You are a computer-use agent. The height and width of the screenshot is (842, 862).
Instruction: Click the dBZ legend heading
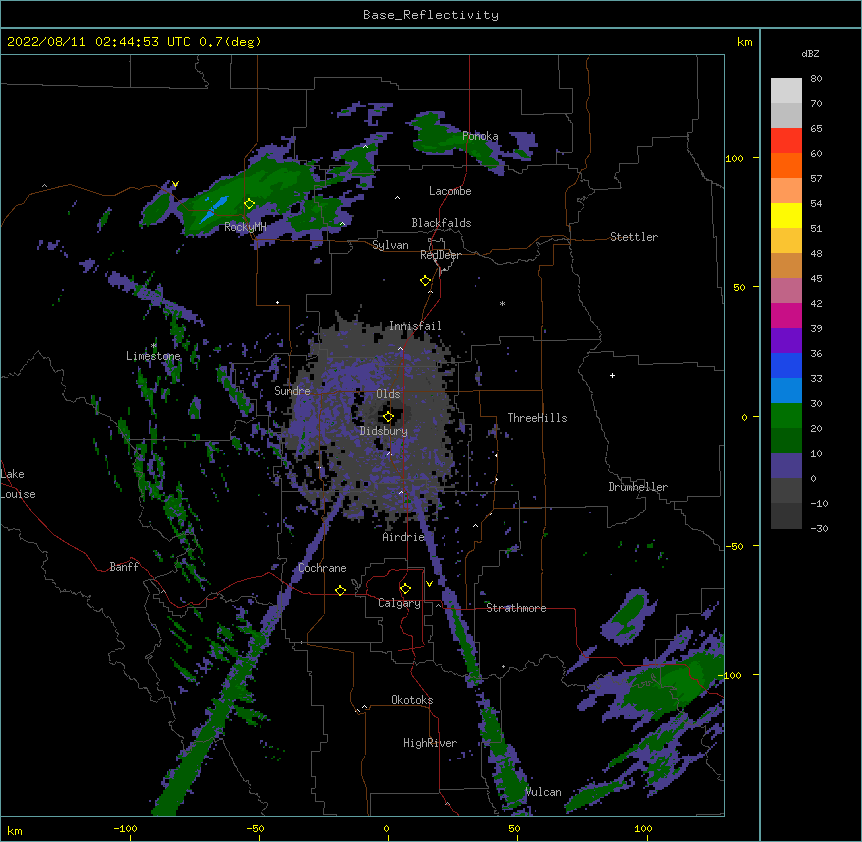(810, 53)
